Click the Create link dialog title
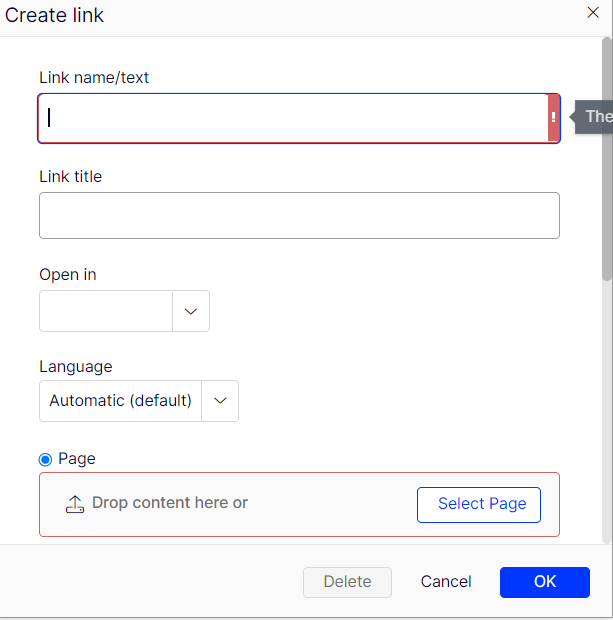This screenshot has width=613, height=620. click(55, 15)
